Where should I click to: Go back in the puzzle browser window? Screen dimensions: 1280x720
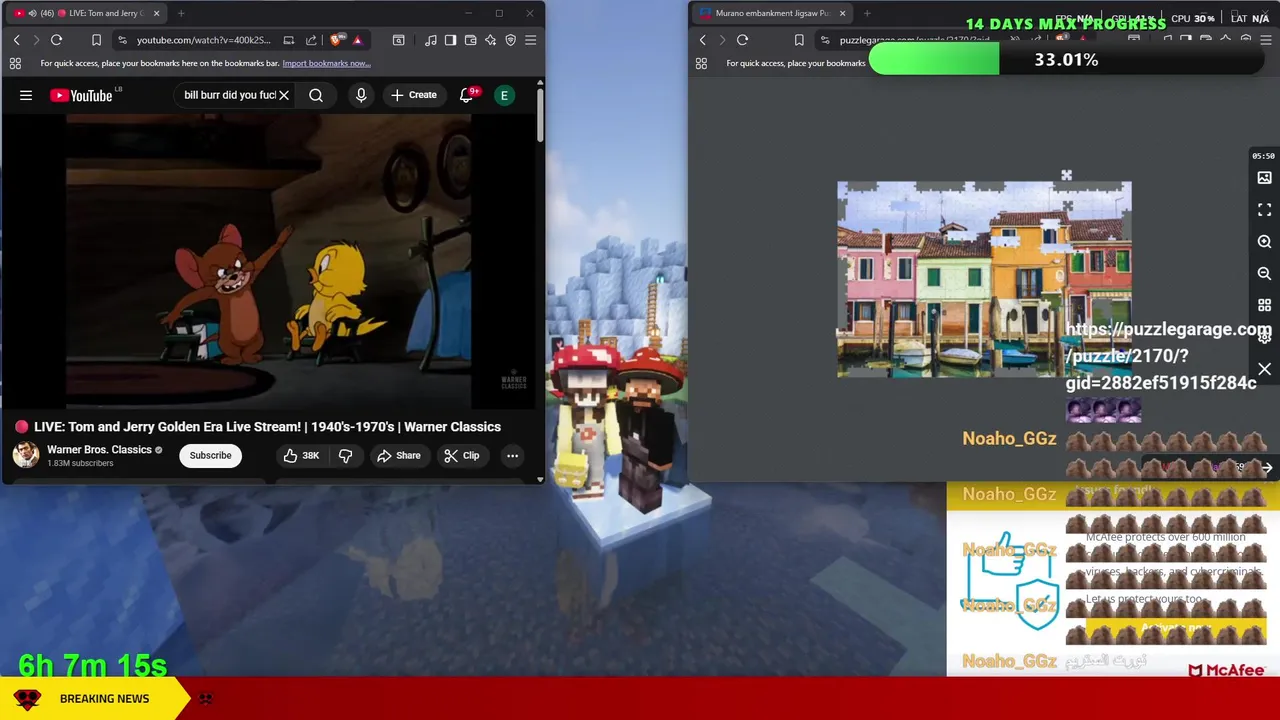pyautogui.click(x=702, y=40)
